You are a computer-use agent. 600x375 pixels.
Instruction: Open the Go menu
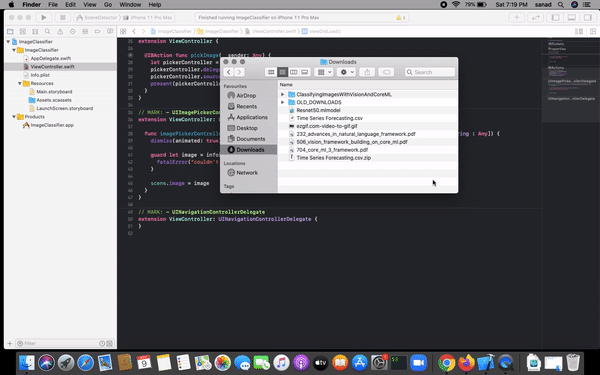[108, 5]
